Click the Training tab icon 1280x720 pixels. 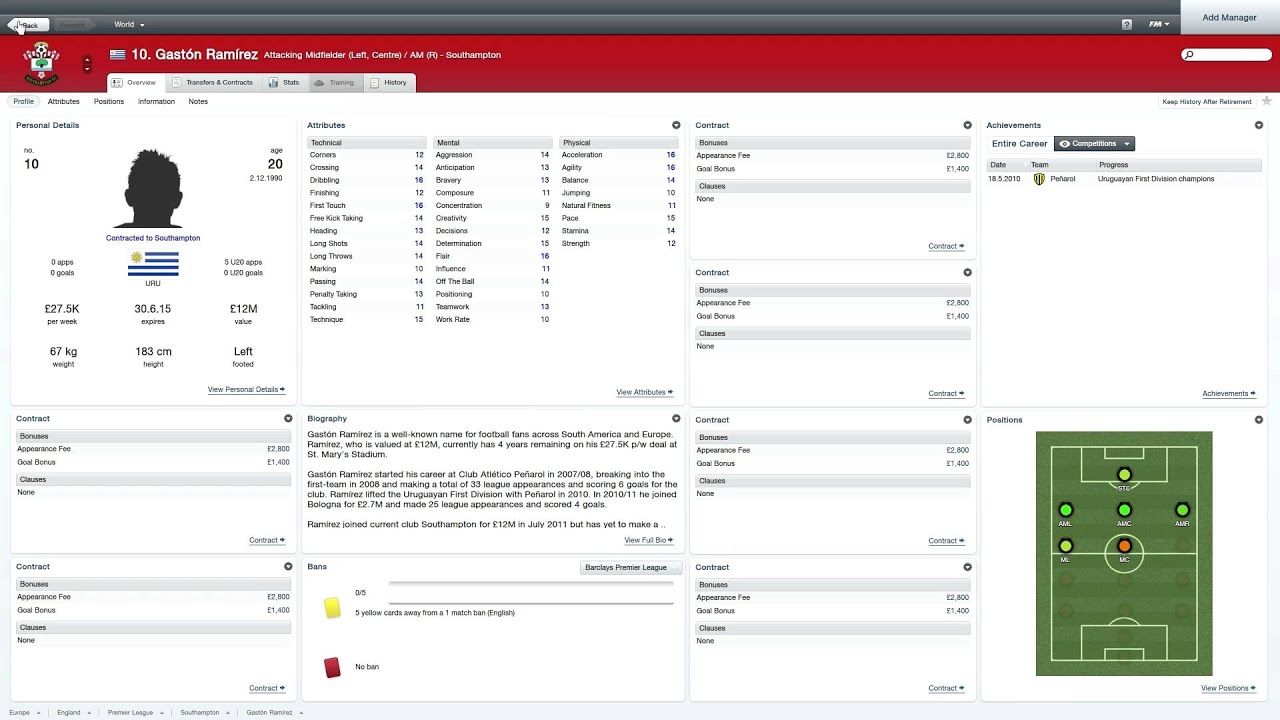319,83
